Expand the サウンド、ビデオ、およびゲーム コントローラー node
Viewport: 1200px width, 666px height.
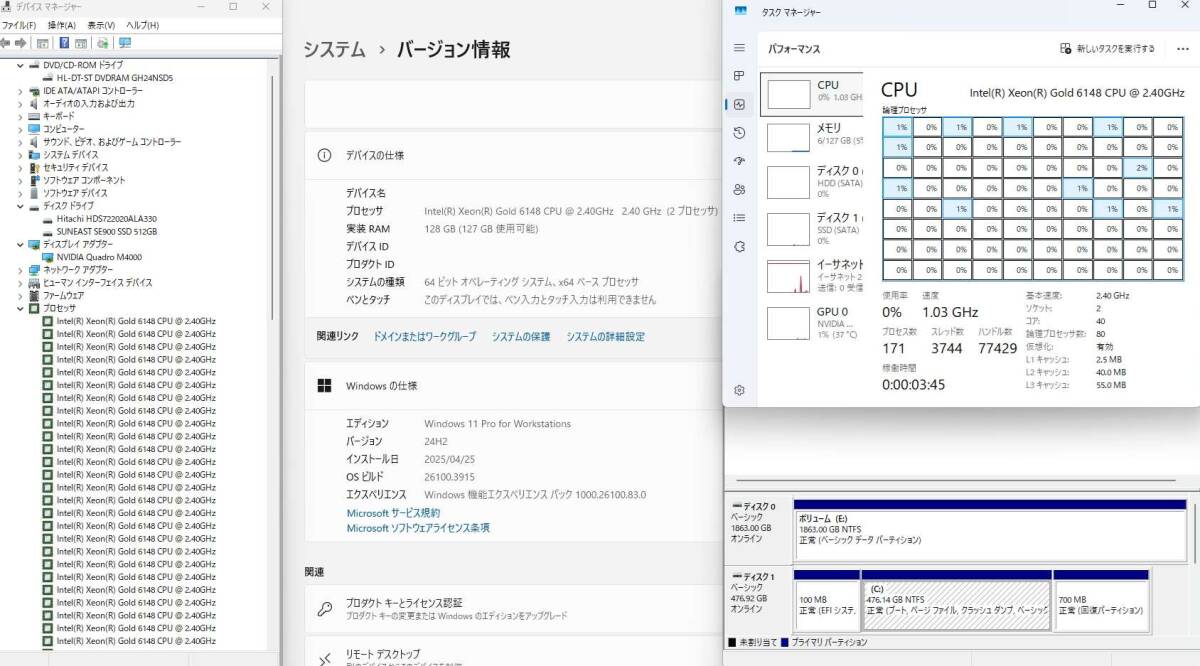pos(20,142)
